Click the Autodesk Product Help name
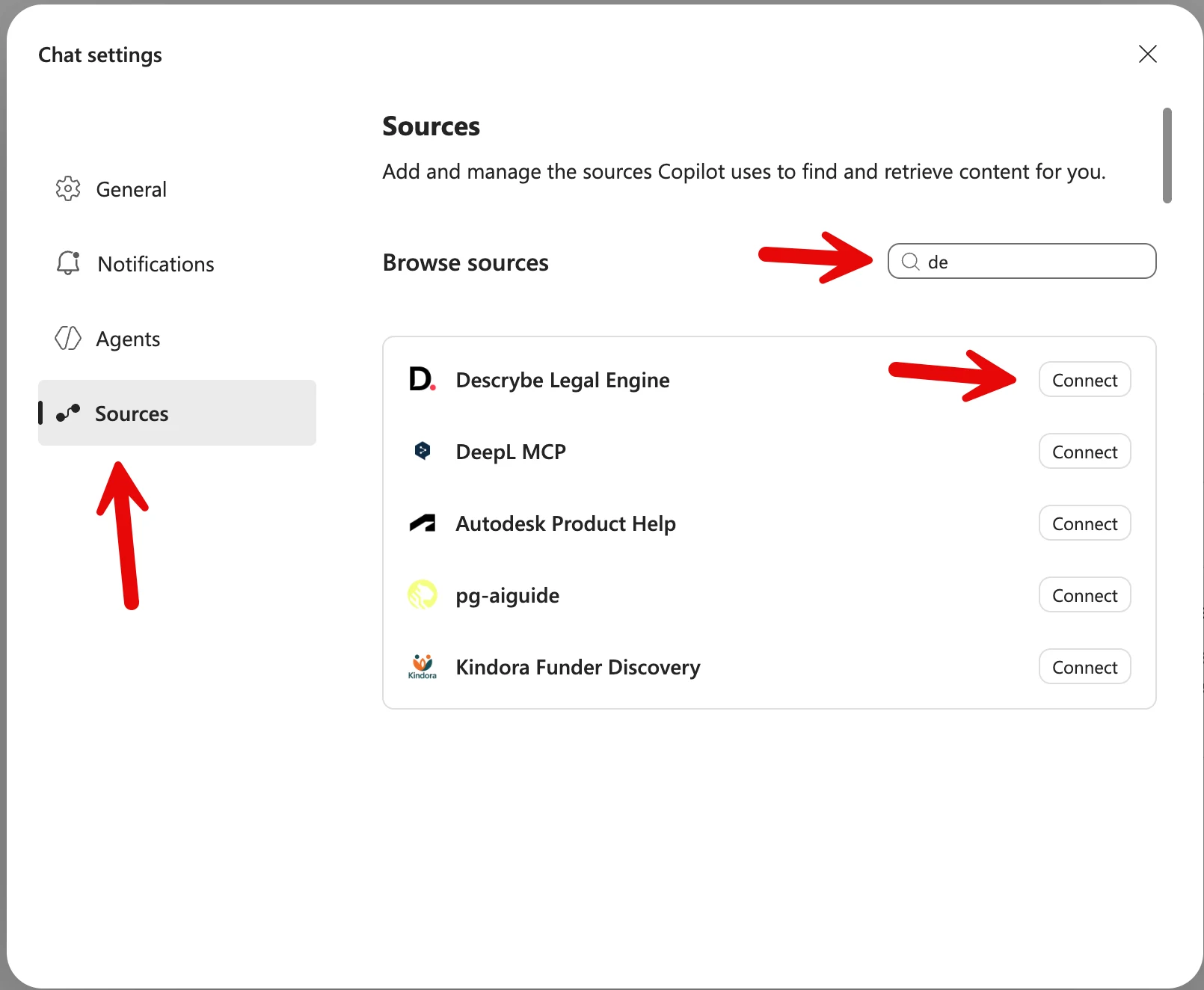The height and width of the screenshot is (990, 1204). tap(565, 523)
